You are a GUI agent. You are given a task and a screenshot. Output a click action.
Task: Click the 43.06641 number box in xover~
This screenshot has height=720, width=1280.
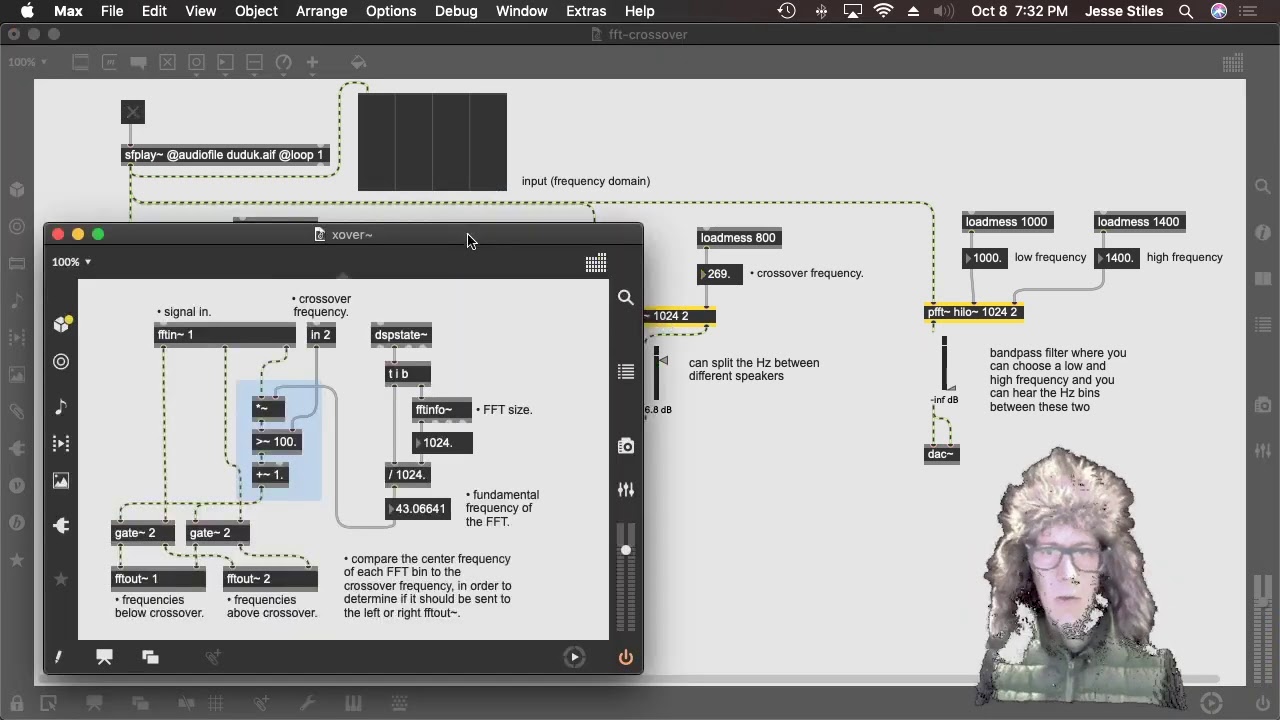coord(417,509)
